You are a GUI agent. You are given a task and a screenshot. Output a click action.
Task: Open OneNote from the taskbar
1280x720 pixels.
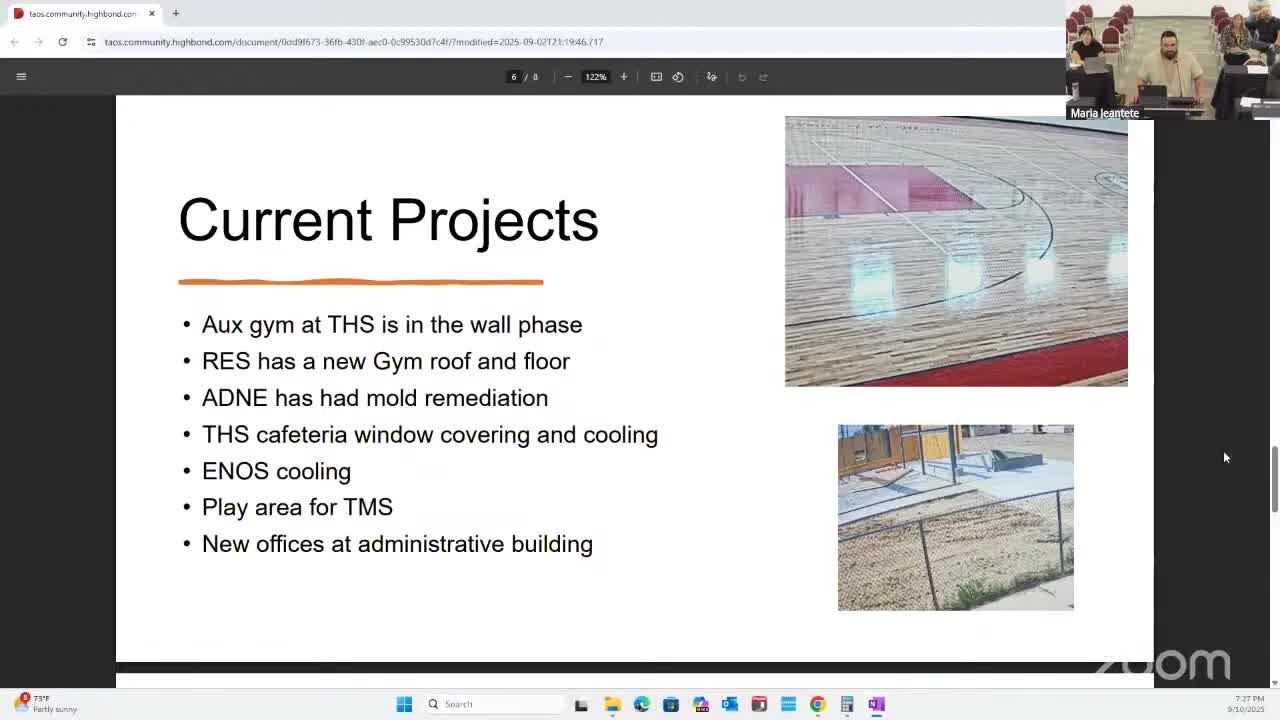tap(877, 704)
